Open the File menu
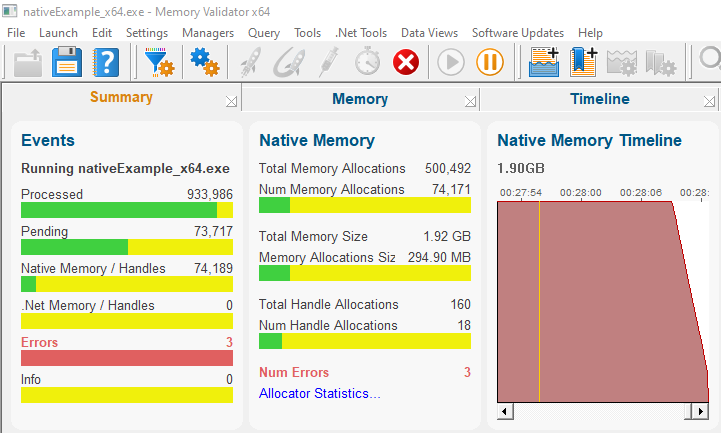Viewport: 721px width, 433px height. pos(16,33)
